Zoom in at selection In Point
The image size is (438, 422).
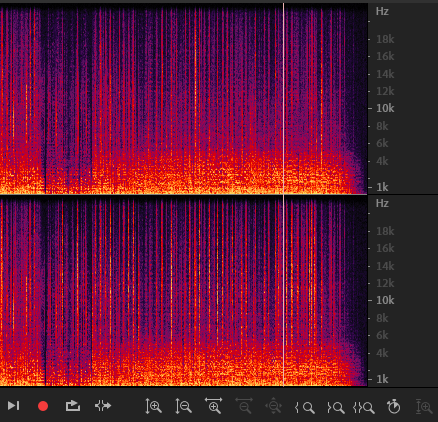click(305, 407)
